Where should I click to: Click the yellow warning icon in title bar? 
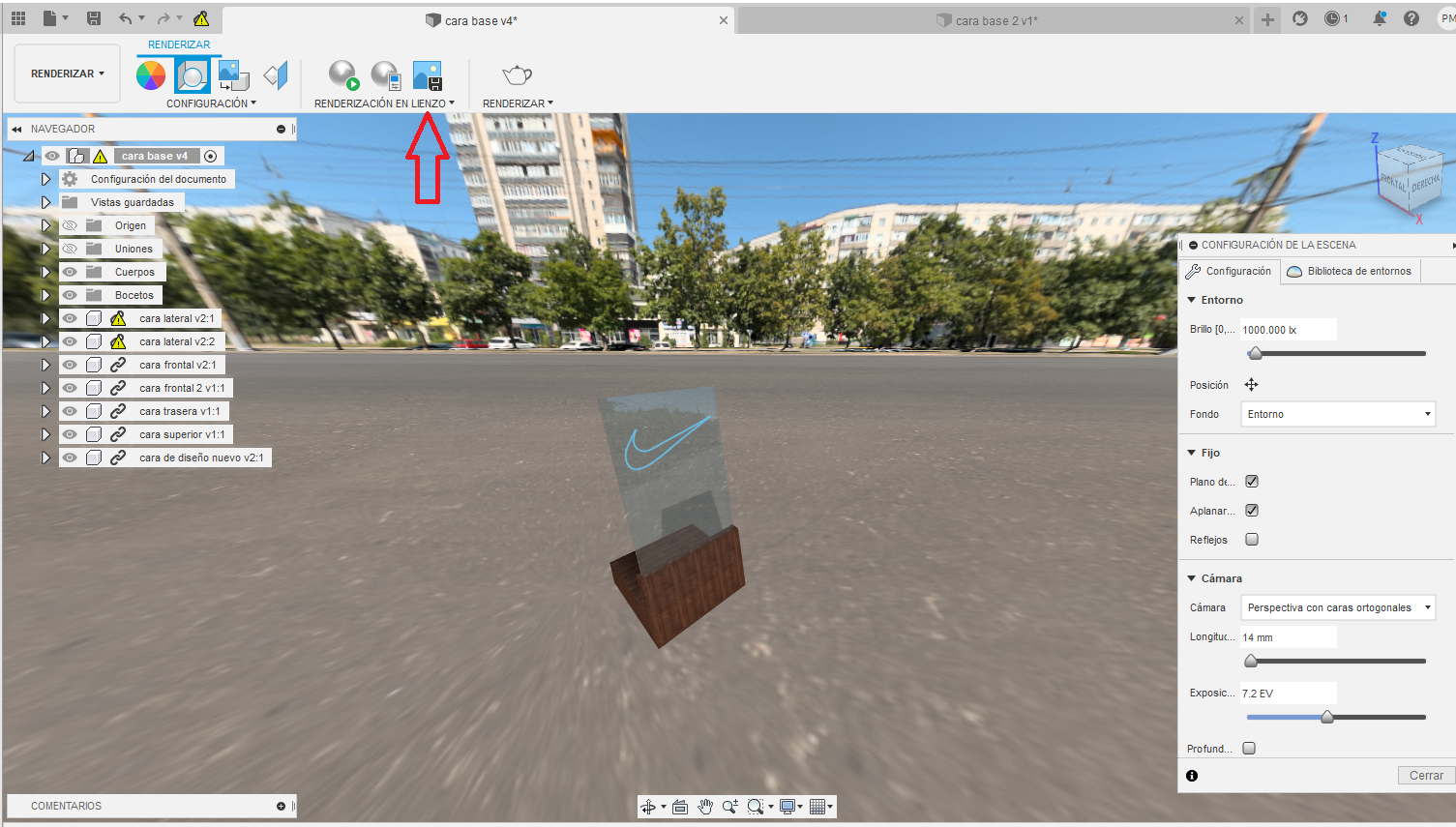(x=201, y=18)
